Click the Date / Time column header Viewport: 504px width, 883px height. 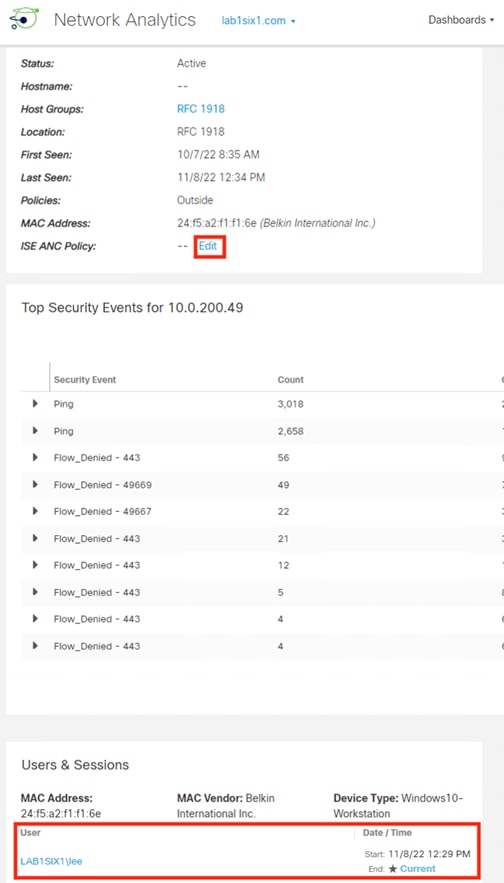tap(387, 832)
